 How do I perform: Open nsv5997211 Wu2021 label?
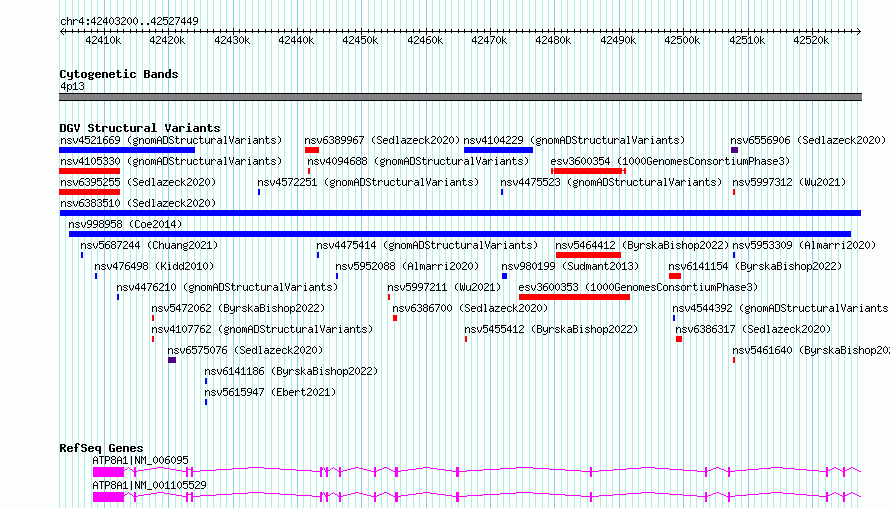tap(444, 287)
